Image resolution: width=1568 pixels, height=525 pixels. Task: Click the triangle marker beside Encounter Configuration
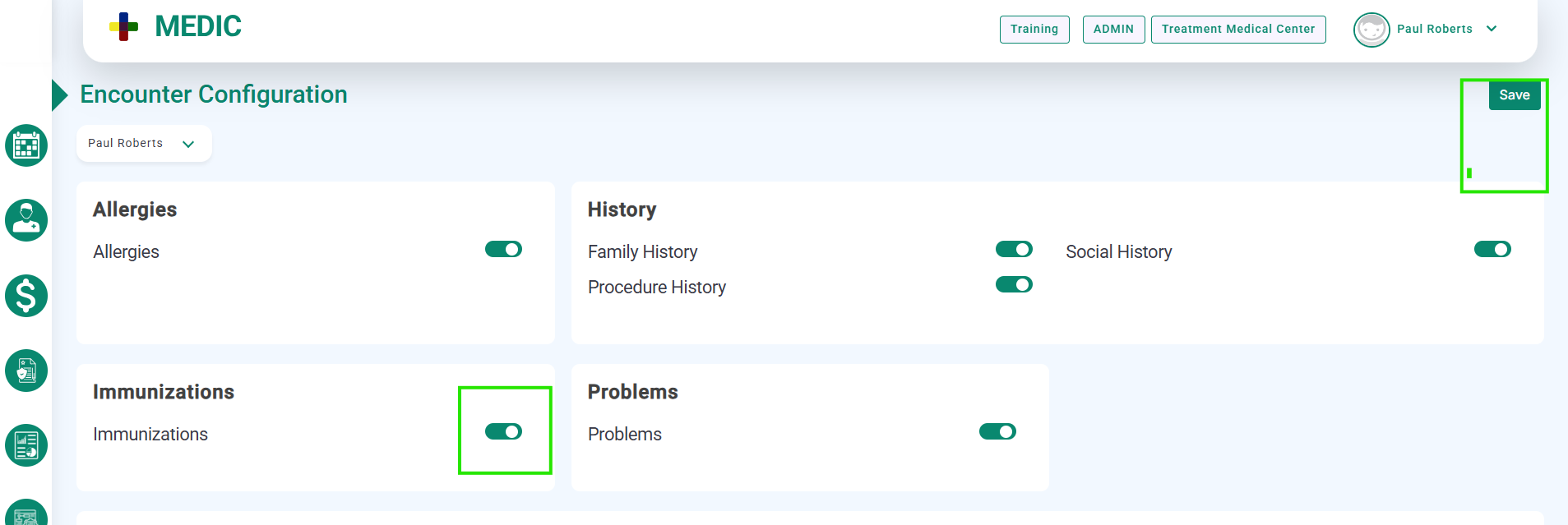(x=59, y=95)
